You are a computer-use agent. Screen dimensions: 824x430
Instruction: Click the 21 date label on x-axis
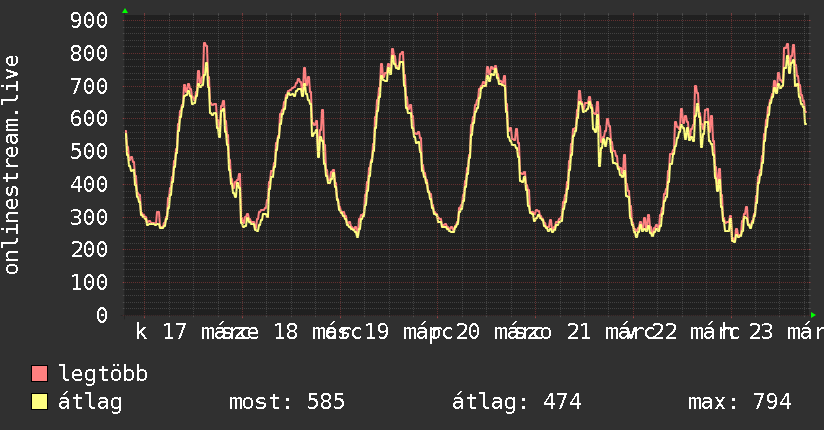[579, 332]
